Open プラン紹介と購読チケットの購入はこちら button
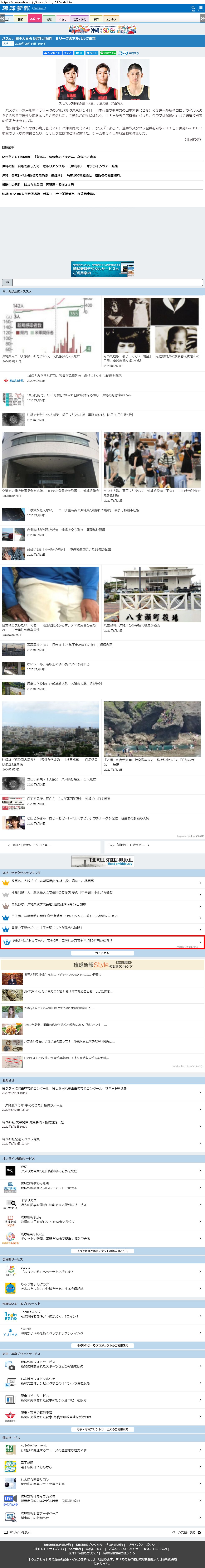205x1568 pixels. [x=102, y=1251]
